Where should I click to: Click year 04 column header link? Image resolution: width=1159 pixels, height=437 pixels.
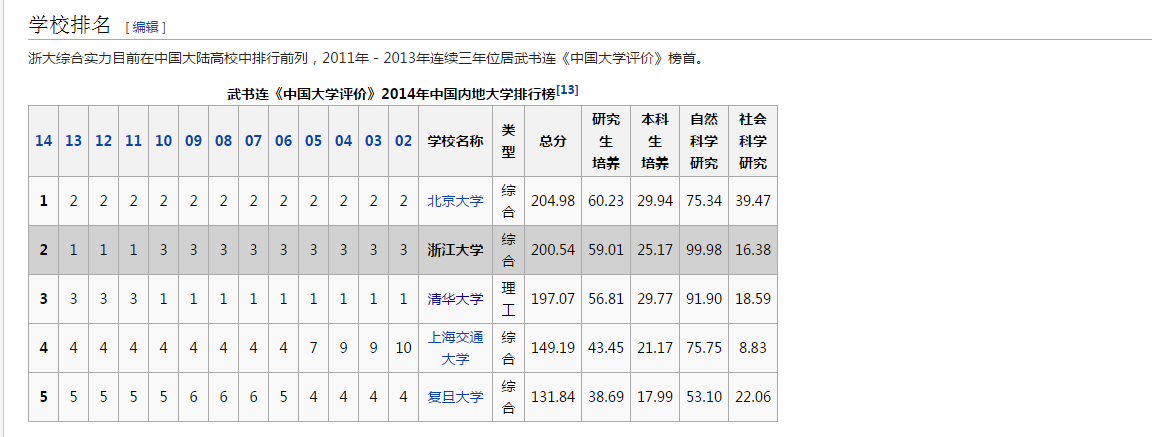coord(344,140)
